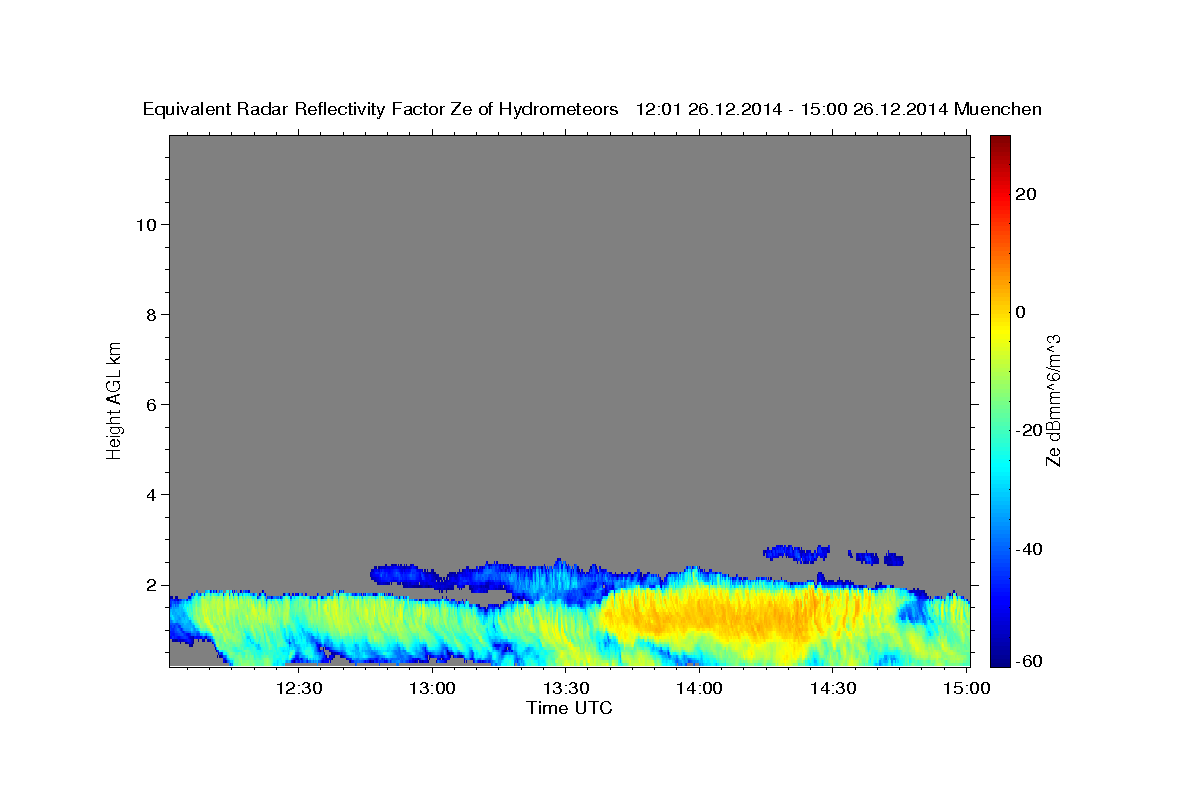
Task: Click the height tick label '2'
Action: tap(149, 585)
